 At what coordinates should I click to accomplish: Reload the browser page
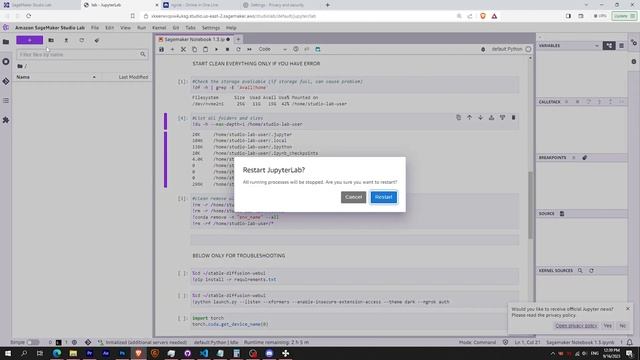[x=28, y=16]
